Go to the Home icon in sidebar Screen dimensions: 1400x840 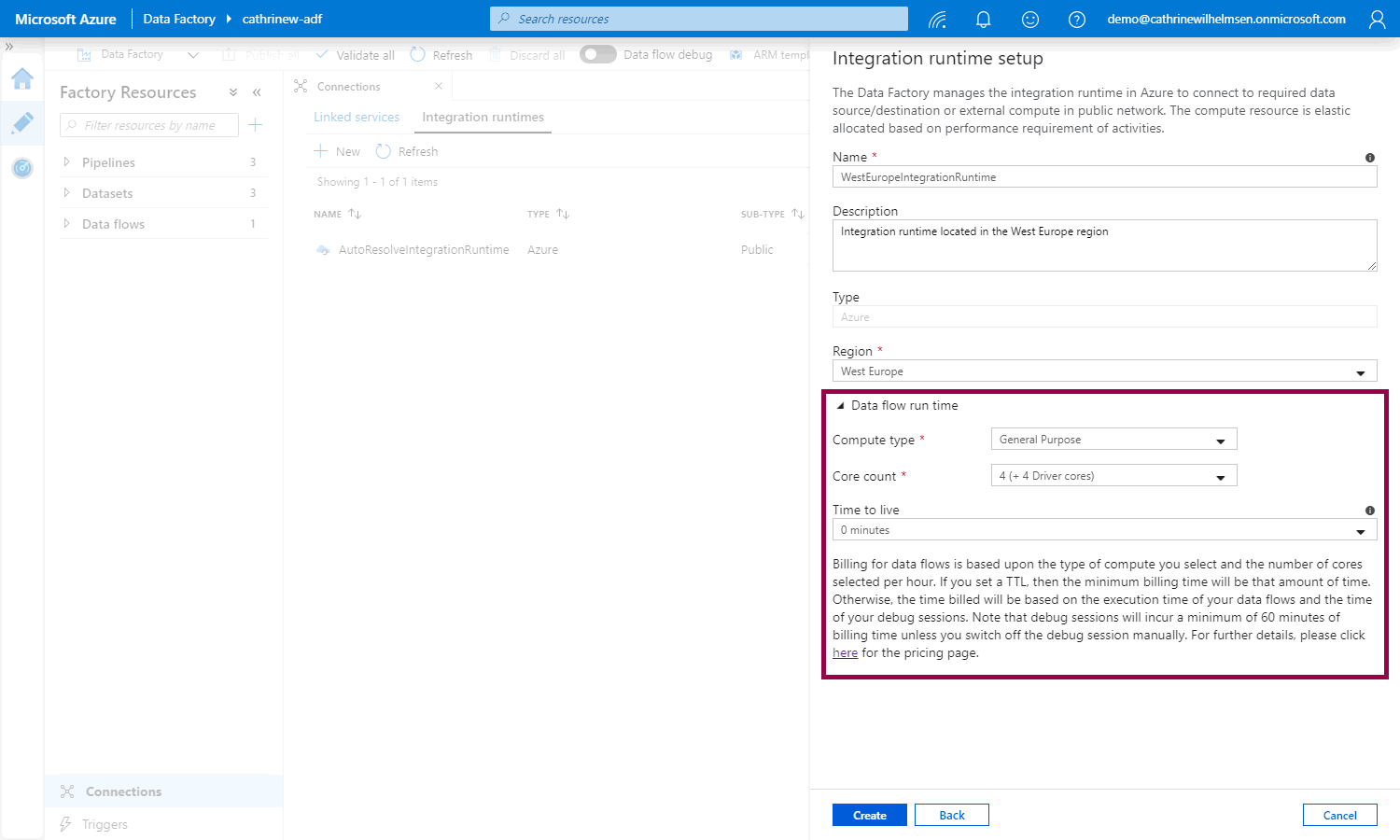(22, 78)
